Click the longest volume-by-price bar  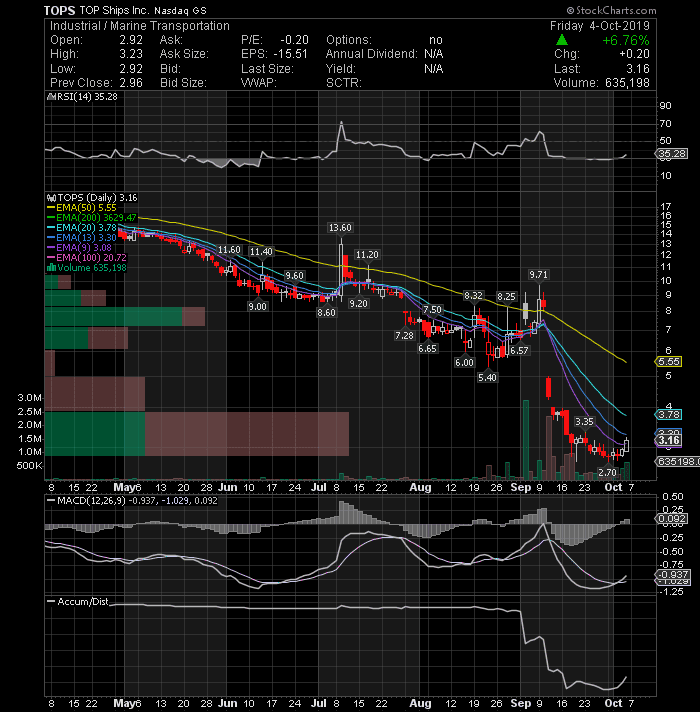point(197,434)
